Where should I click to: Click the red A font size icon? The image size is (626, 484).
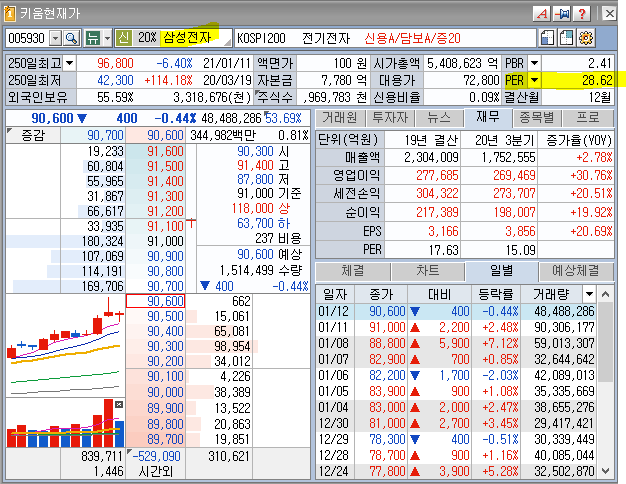click(542, 14)
